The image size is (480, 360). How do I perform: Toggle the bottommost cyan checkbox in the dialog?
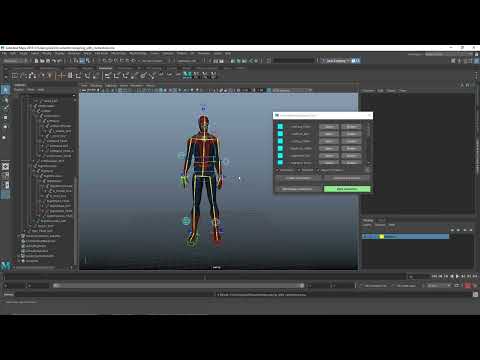click(280, 163)
